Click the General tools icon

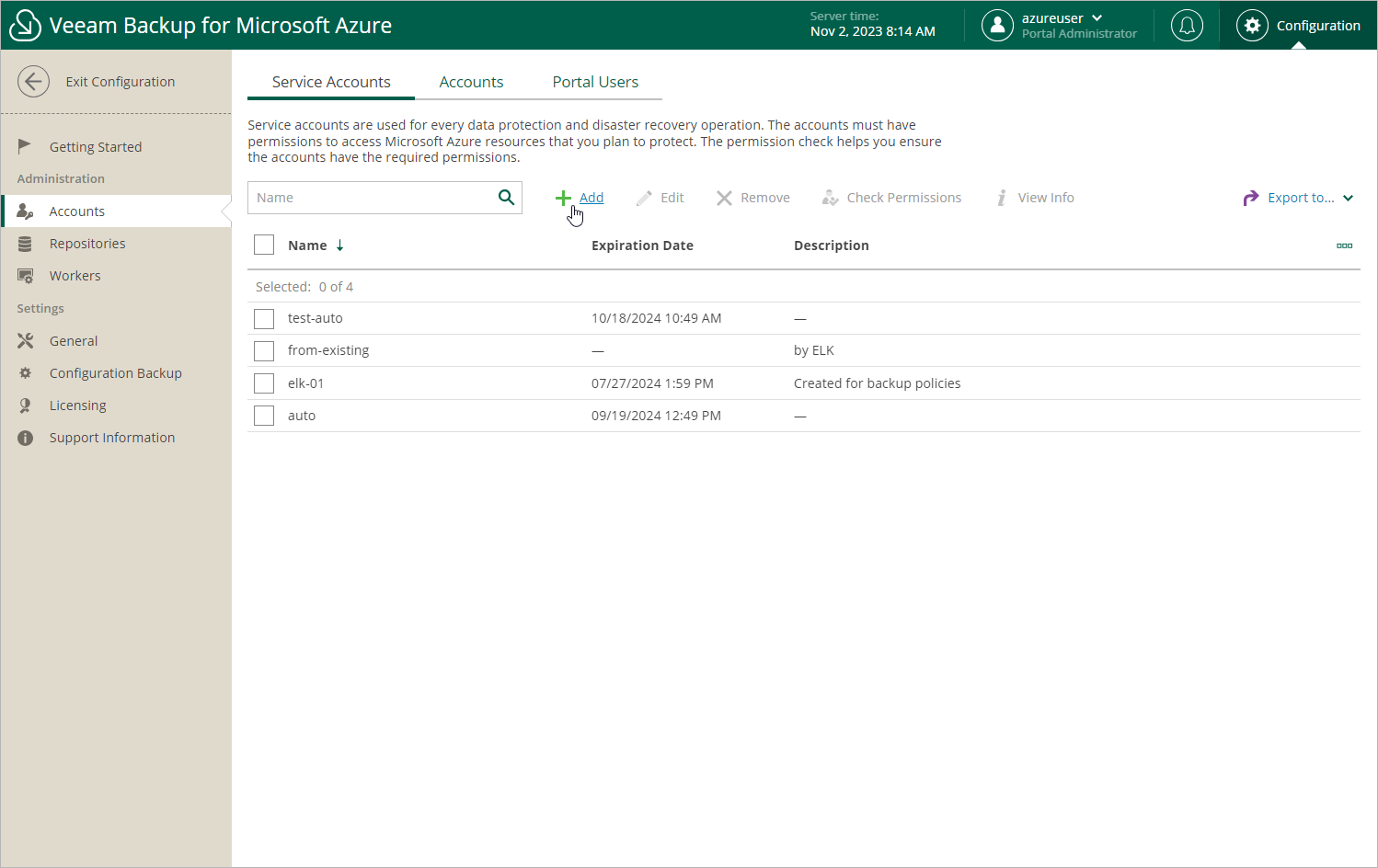tap(25, 341)
